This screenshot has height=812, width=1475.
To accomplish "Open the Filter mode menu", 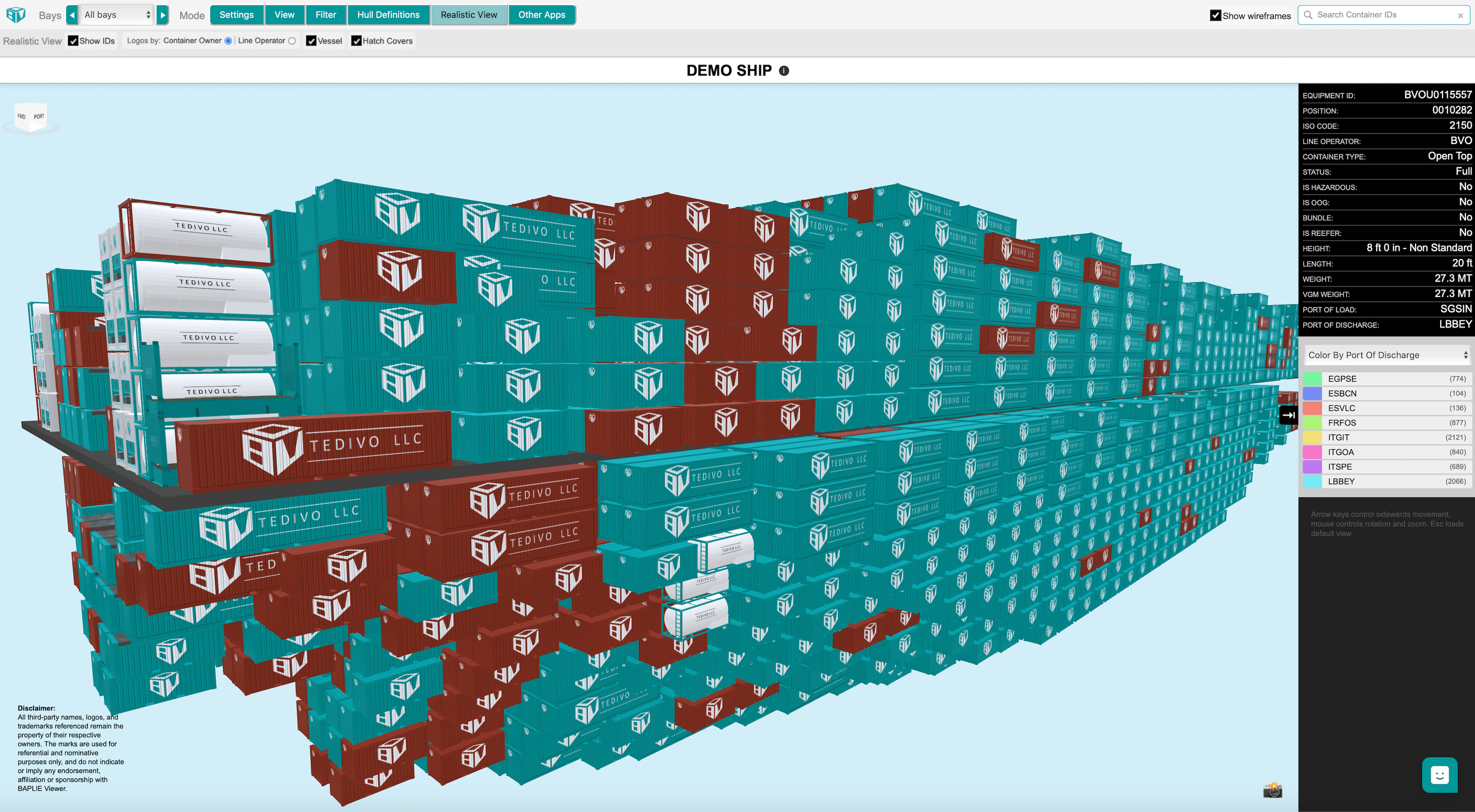I will point(325,15).
